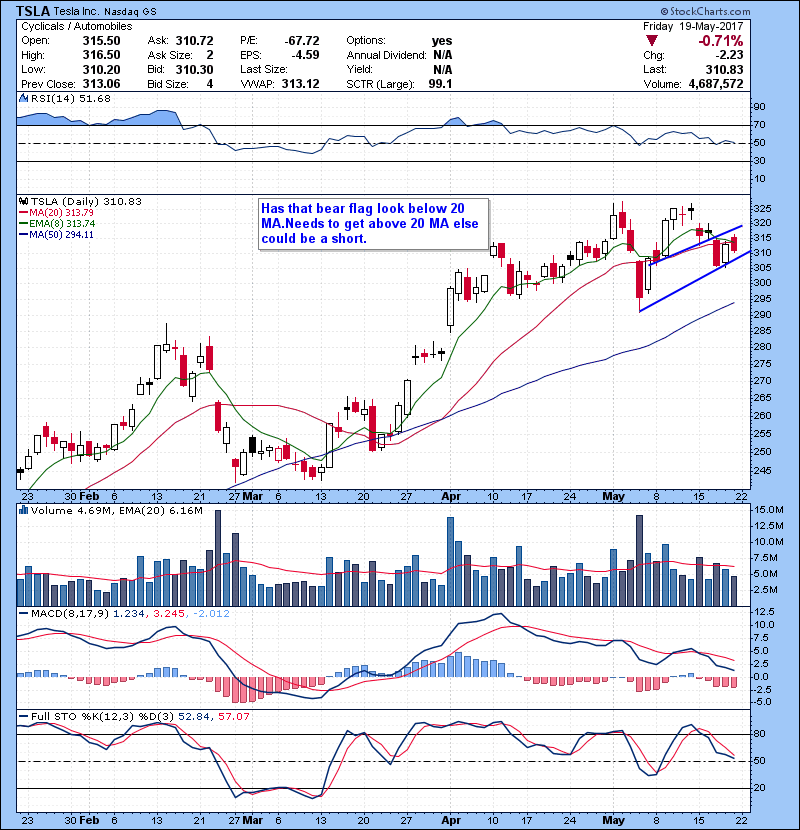Screen dimensions: 800x830
Task: Select the SCTR (Large) value 99.1
Action: click(x=442, y=84)
